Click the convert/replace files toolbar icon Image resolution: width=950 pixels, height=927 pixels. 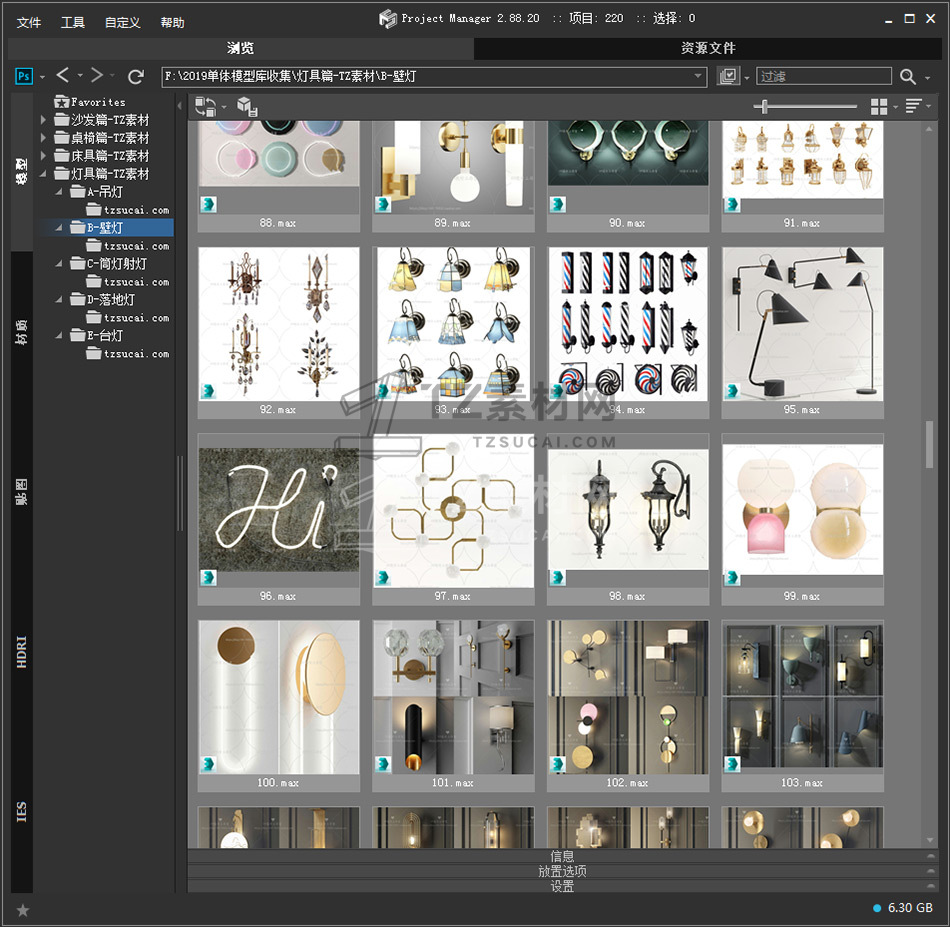[206, 106]
